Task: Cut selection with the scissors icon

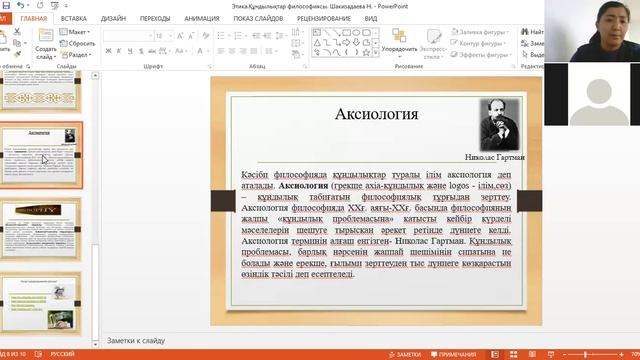Action: pos(17,31)
